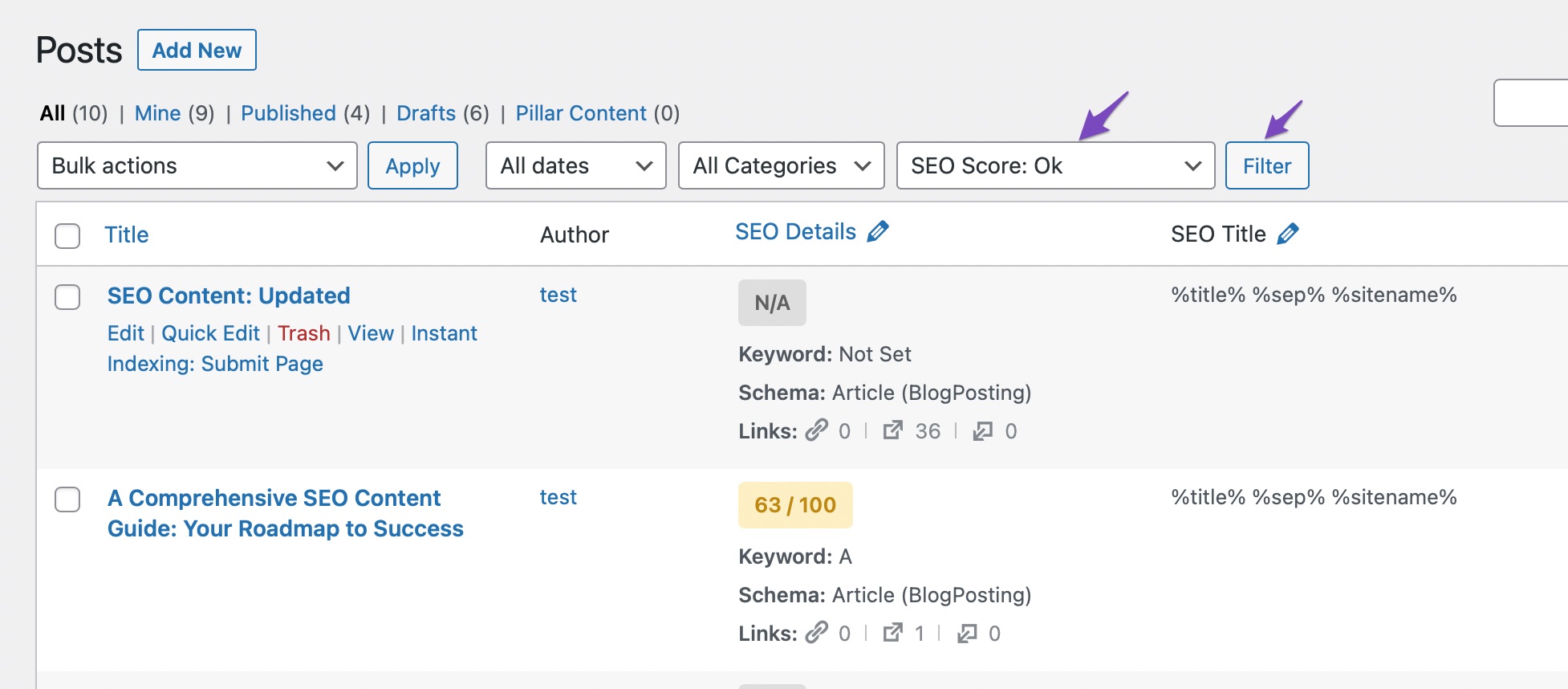Viewport: 1568px width, 689px height.
Task: Click Edit under SEO Content: Updated
Action: (126, 333)
